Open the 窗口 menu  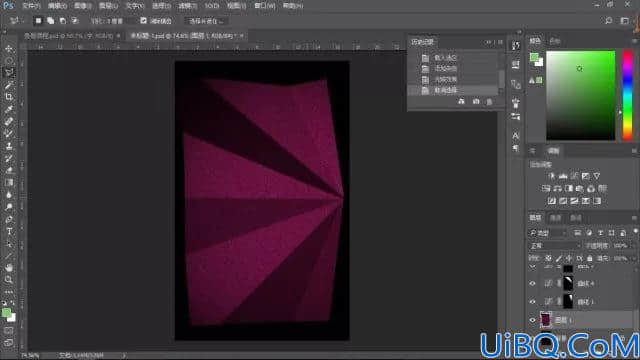[x=264, y=6]
